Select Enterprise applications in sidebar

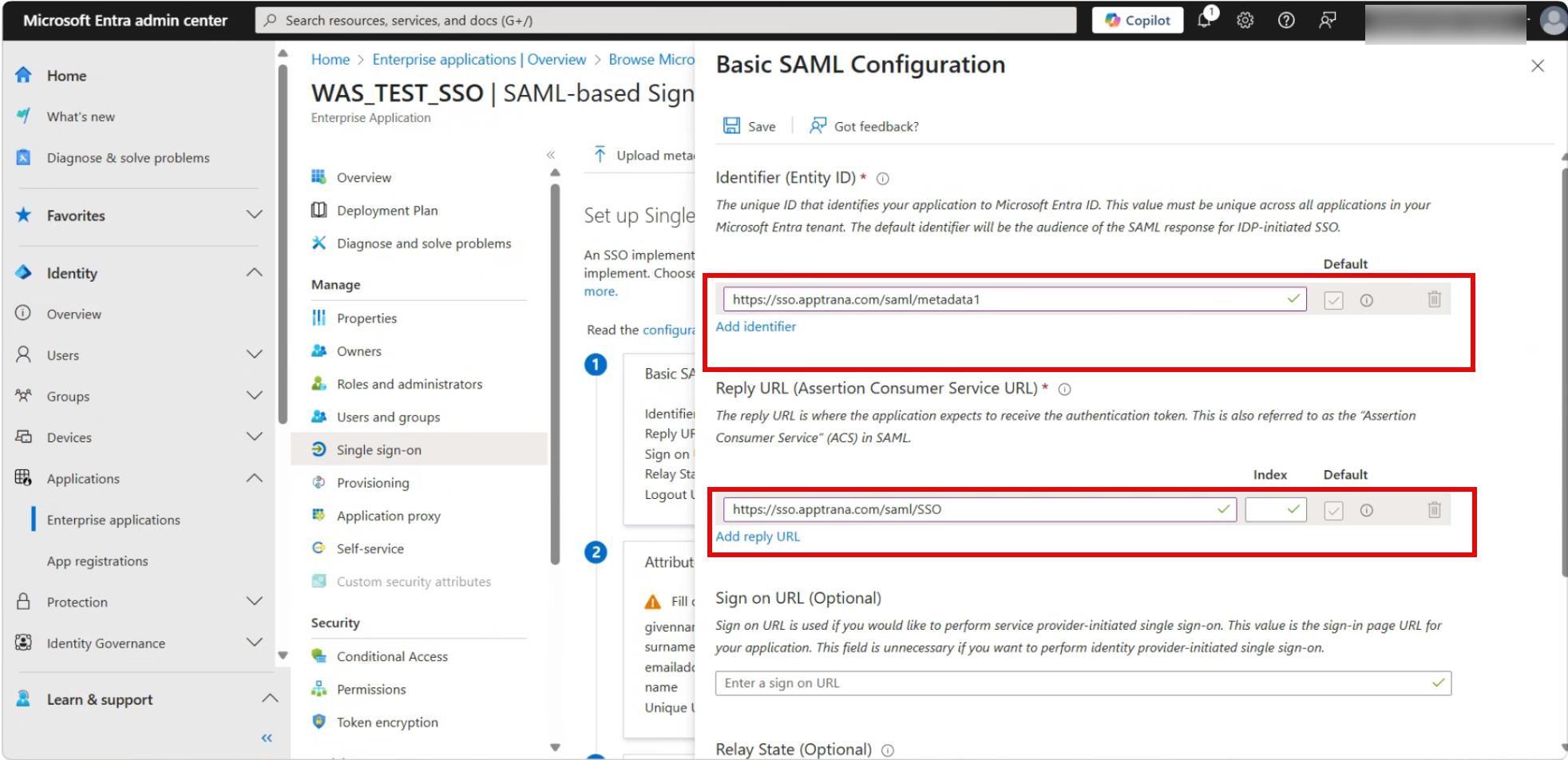click(113, 520)
